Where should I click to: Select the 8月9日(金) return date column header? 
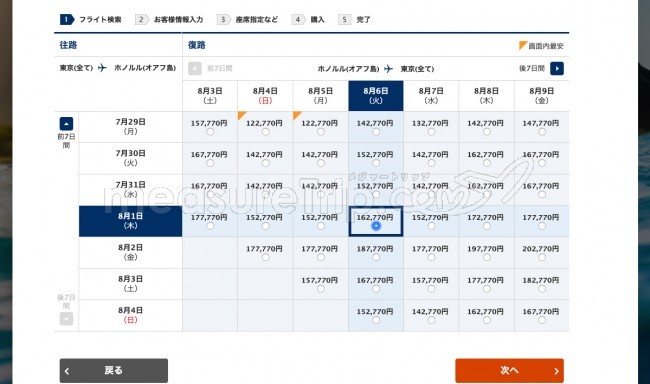[x=541, y=96]
